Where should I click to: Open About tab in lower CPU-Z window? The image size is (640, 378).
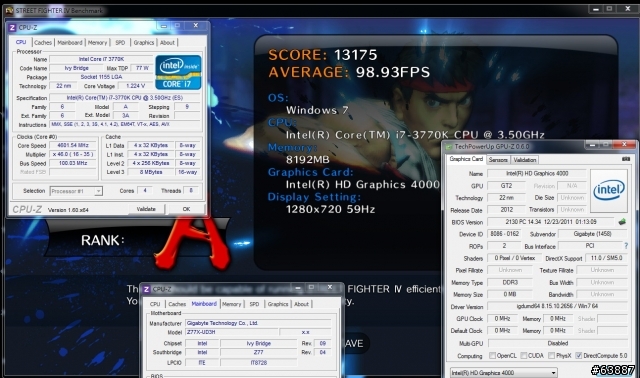click(302, 304)
